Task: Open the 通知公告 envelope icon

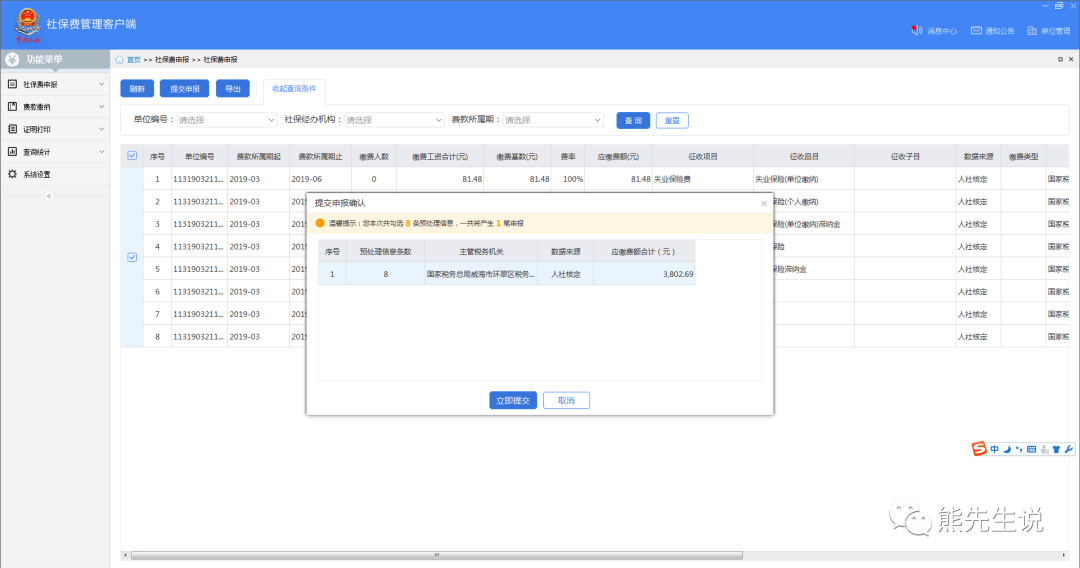Action: tap(976, 30)
